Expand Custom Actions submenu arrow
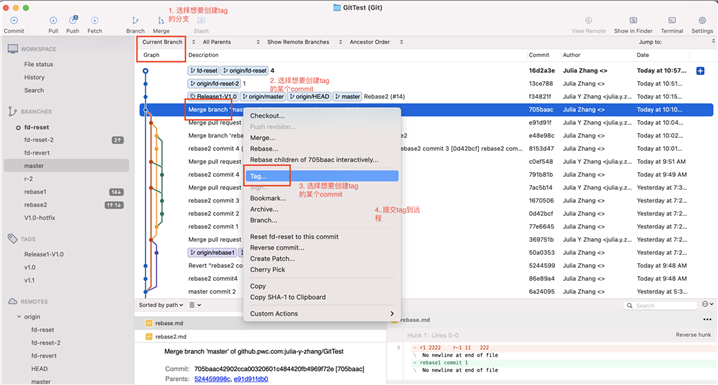This screenshot has width=718, height=385. tap(392, 314)
